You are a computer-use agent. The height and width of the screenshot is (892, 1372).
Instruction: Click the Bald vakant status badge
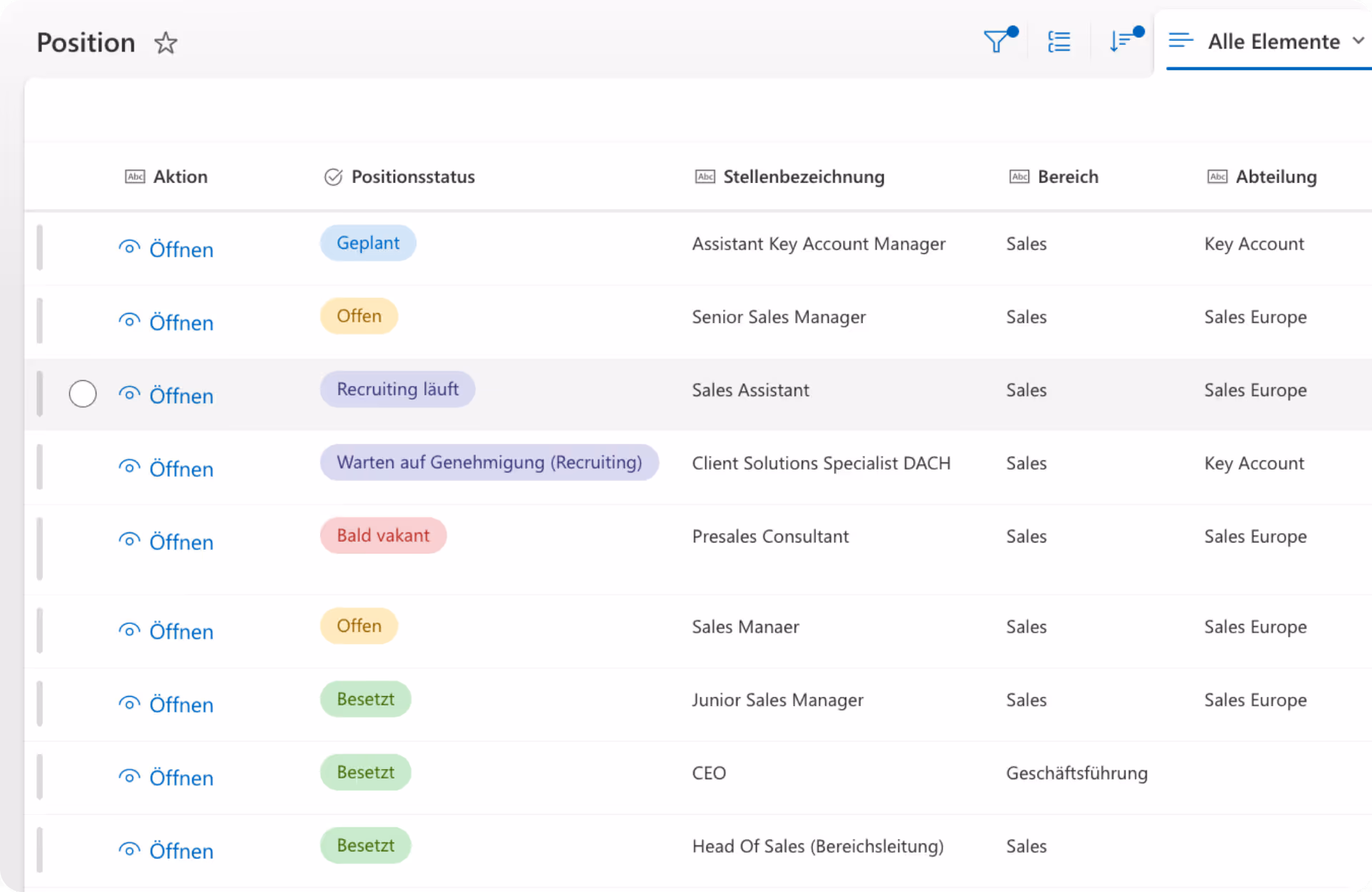point(383,535)
